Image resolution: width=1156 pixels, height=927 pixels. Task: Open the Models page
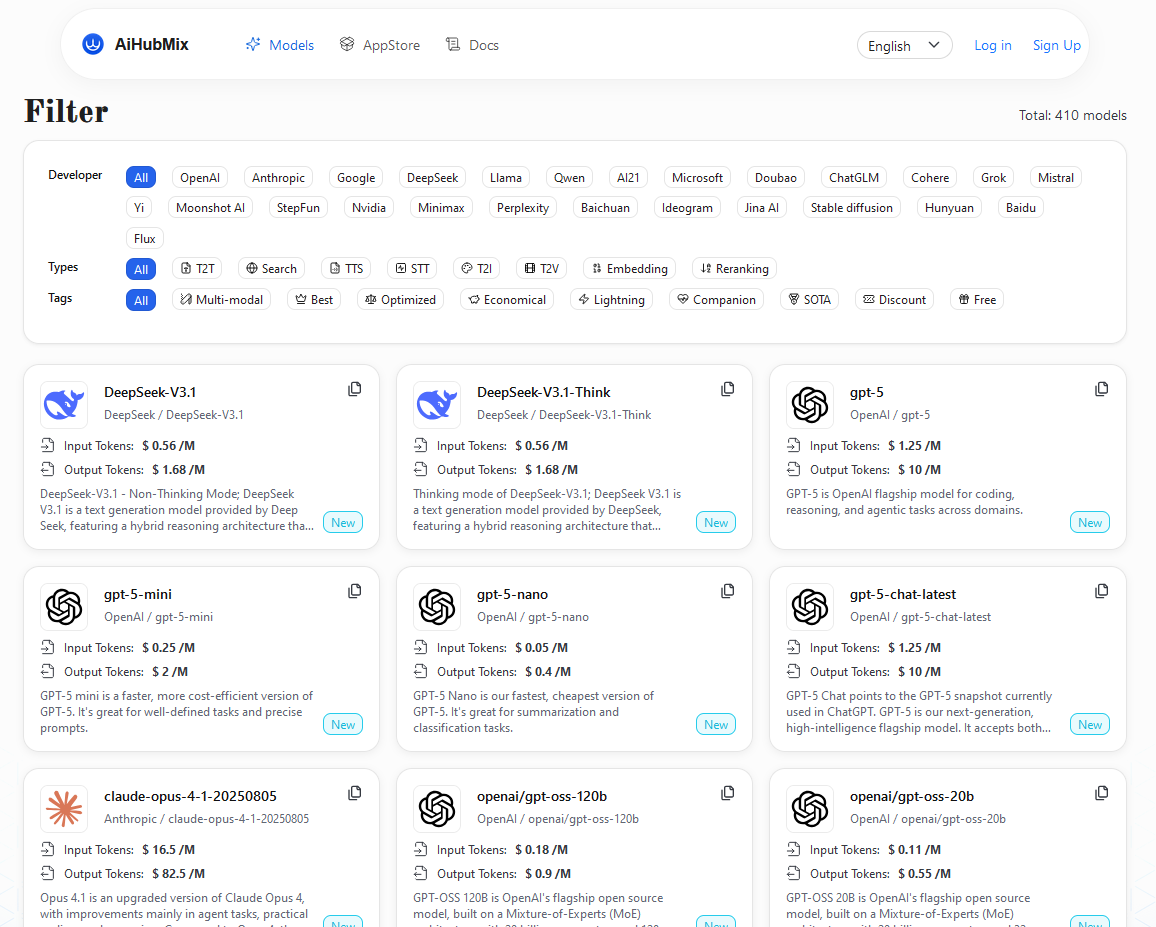tap(280, 45)
